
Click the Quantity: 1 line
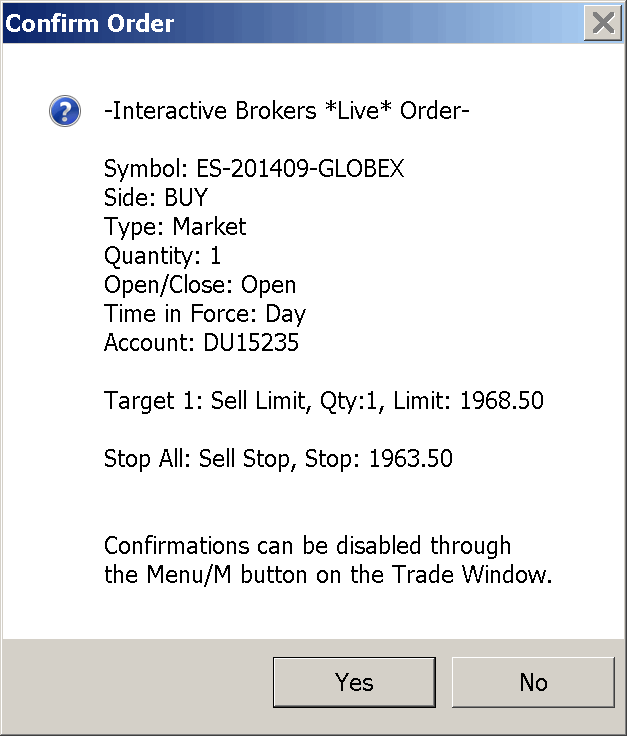[x=162, y=256]
